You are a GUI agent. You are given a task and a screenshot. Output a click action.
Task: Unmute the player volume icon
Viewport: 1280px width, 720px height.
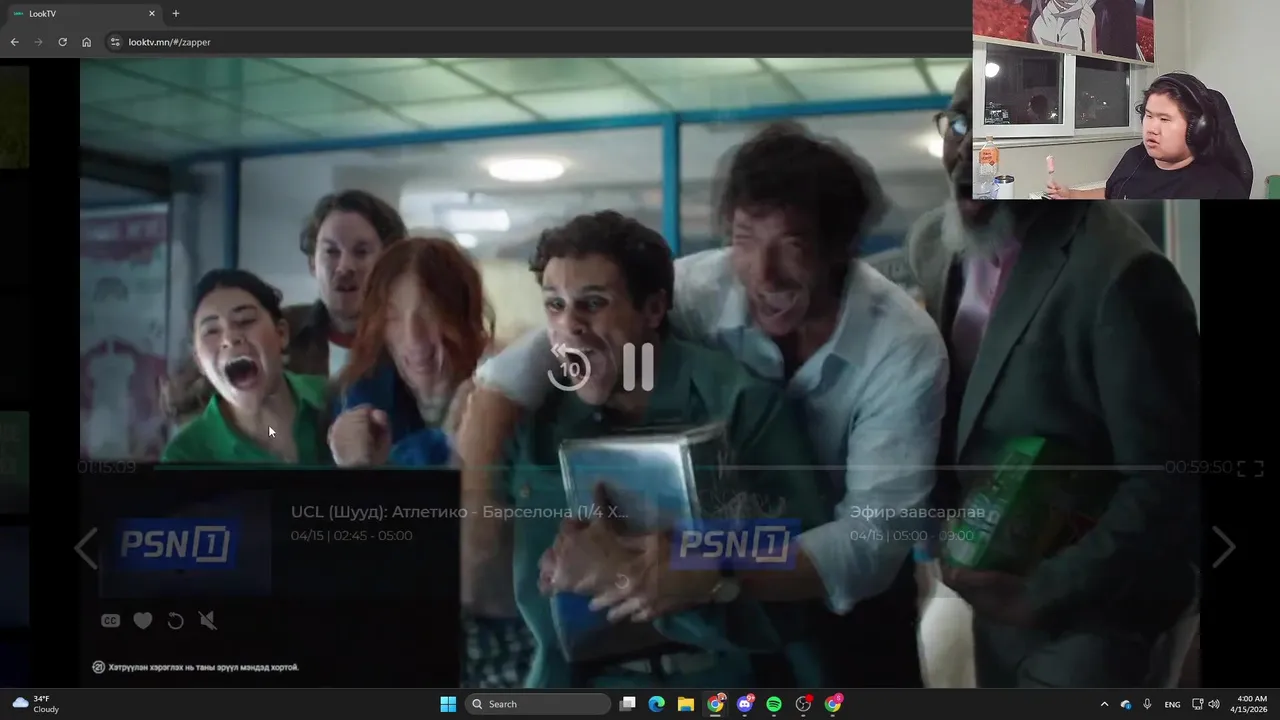[x=208, y=621]
